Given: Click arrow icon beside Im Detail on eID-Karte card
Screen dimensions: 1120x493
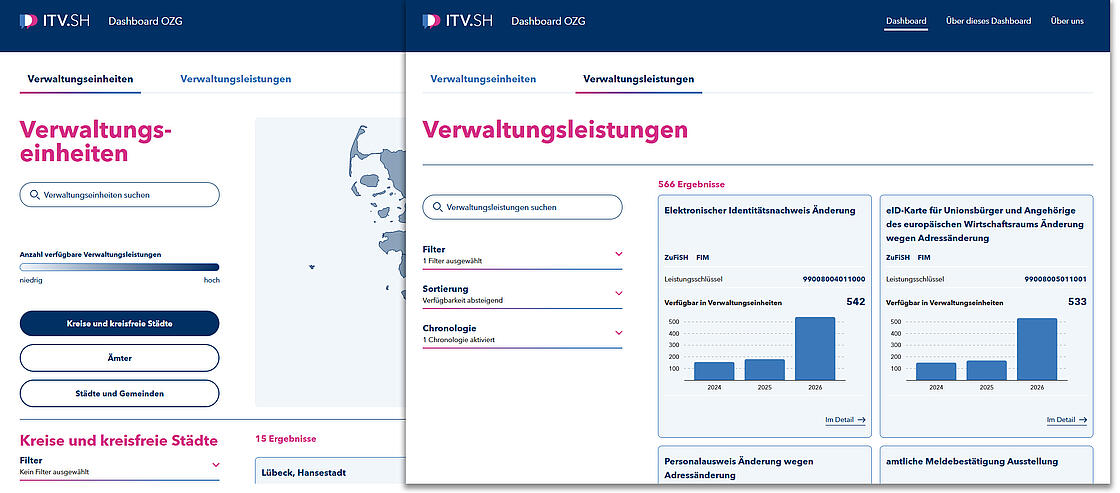Looking at the screenshot, I should click(x=1083, y=420).
